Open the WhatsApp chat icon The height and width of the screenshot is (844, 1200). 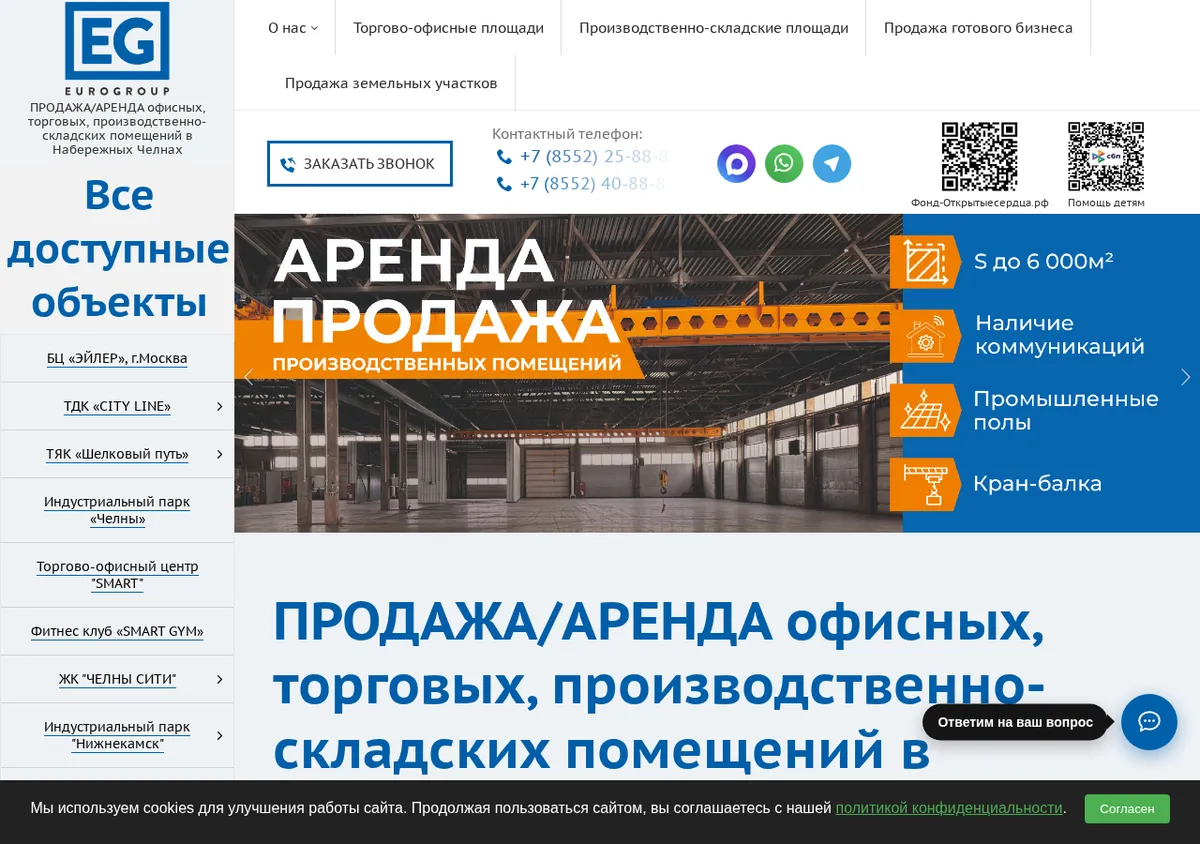pyautogui.click(x=784, y=163)
